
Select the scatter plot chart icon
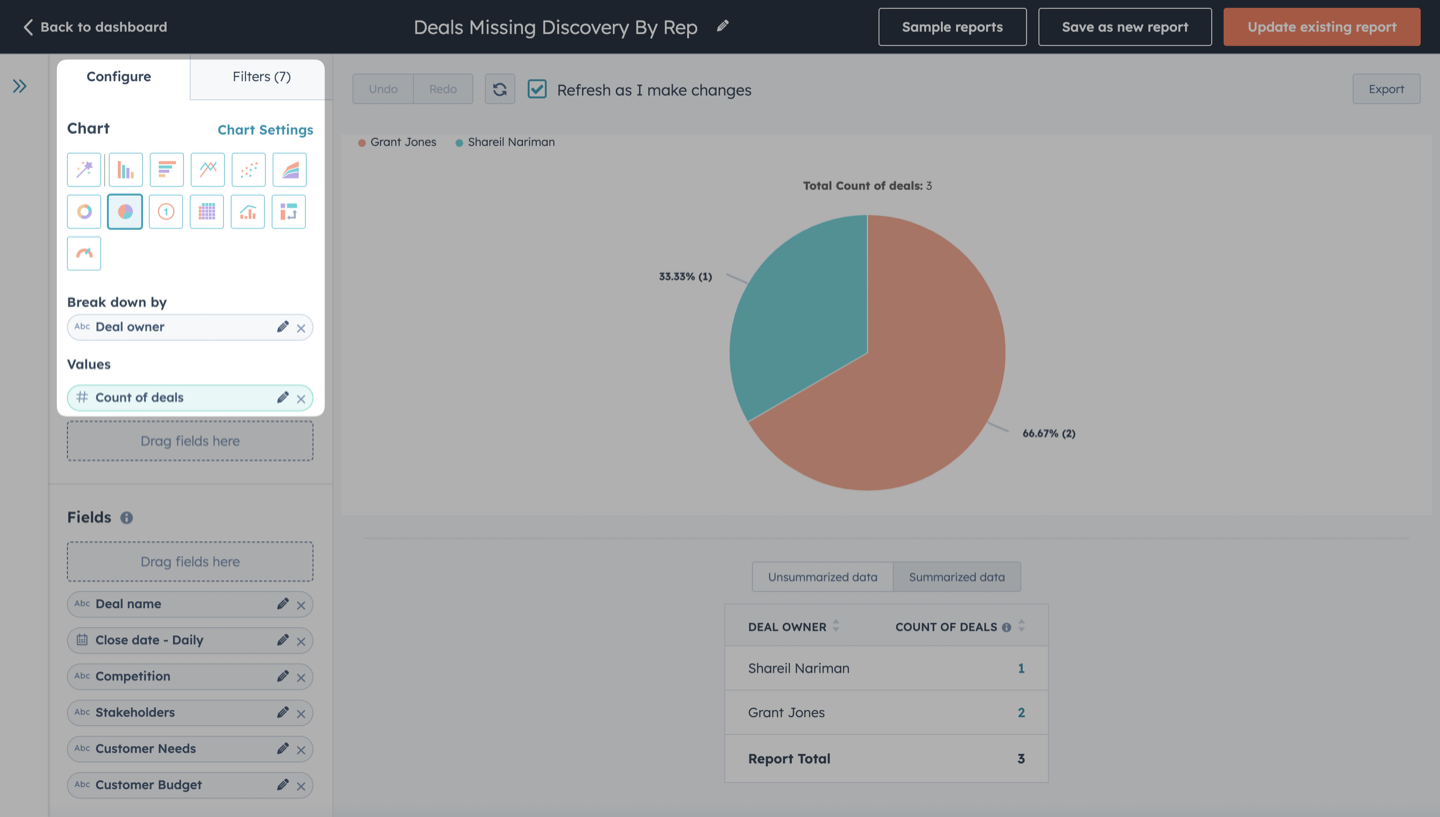coord(248,170)
